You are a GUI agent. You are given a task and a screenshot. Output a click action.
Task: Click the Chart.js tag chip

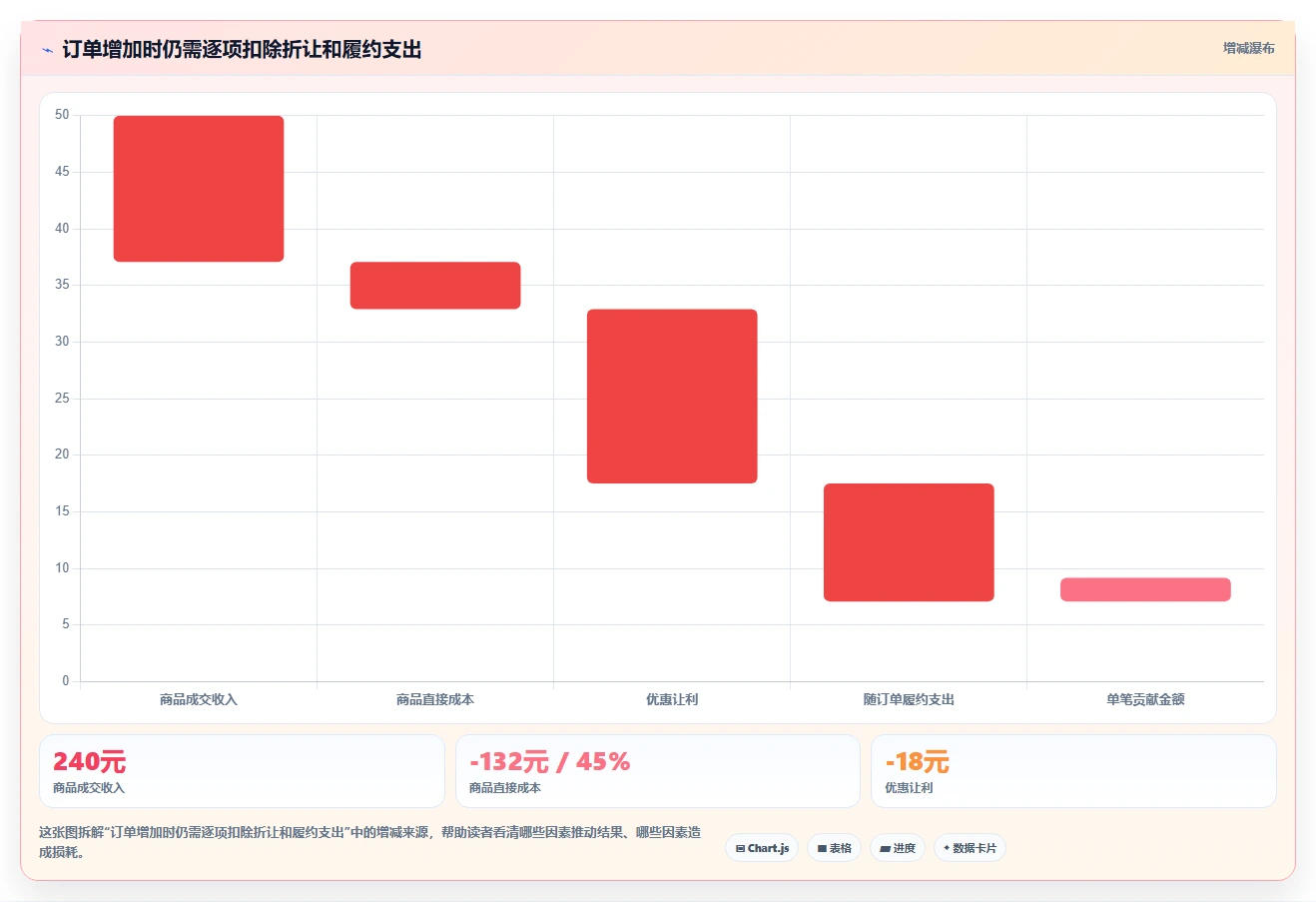click(x=762, y=848)
